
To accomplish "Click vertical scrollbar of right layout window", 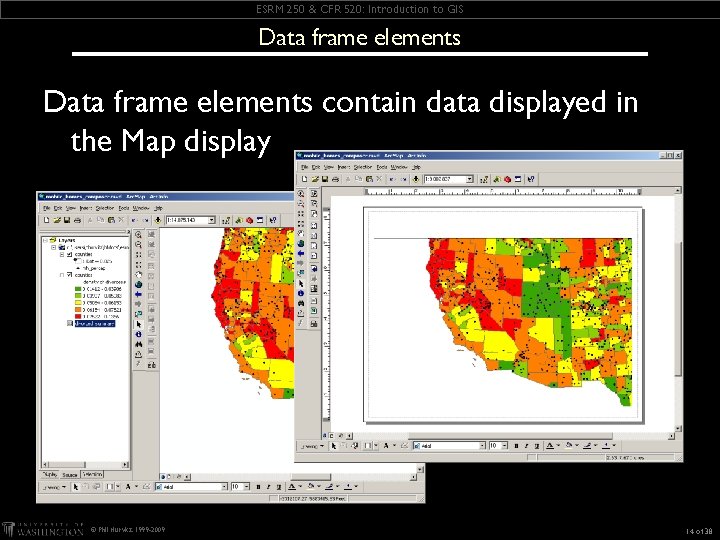I will (x=678, y=310).
